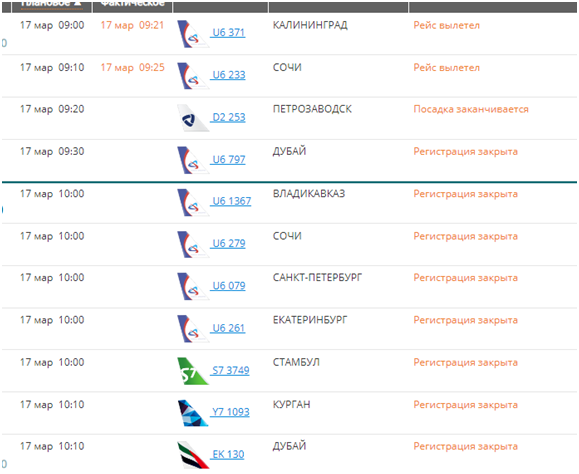The height and width of the screenshot is (474, 579).
Task: Click Emirates tail logo beside EK 130
Action: [193, 455]
